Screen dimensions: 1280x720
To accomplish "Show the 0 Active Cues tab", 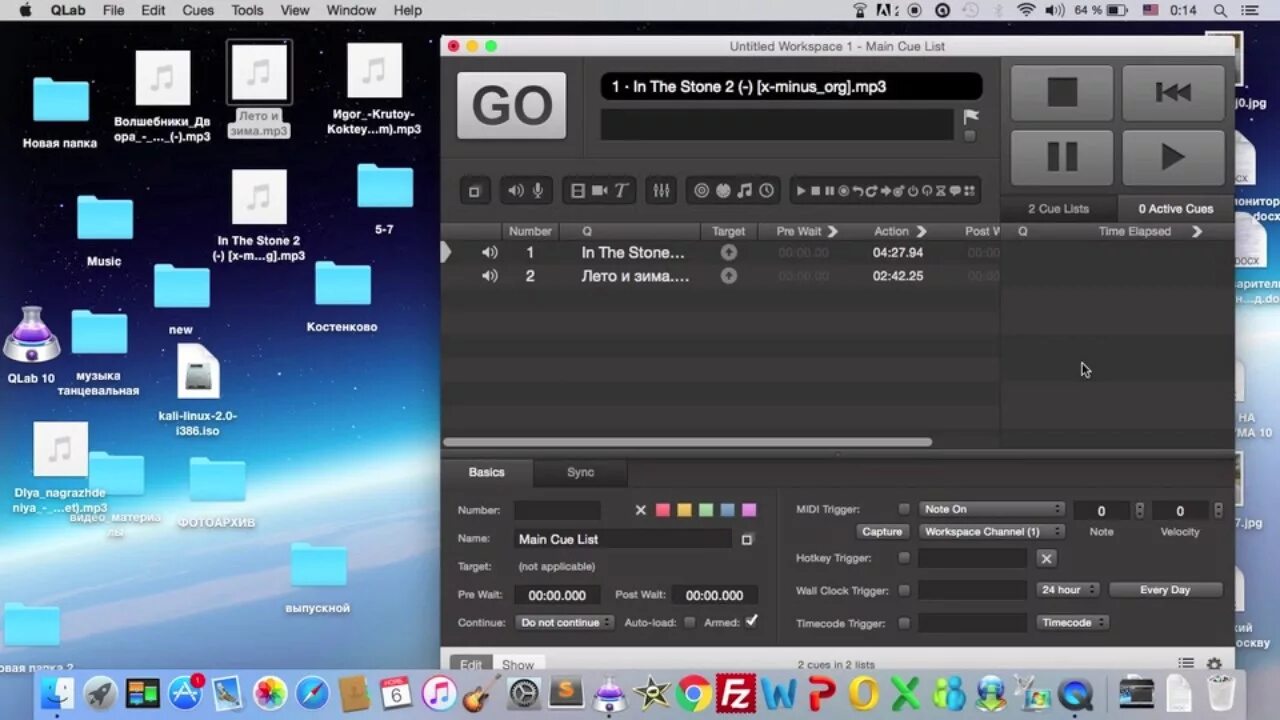I will [x=1175, y=208].
